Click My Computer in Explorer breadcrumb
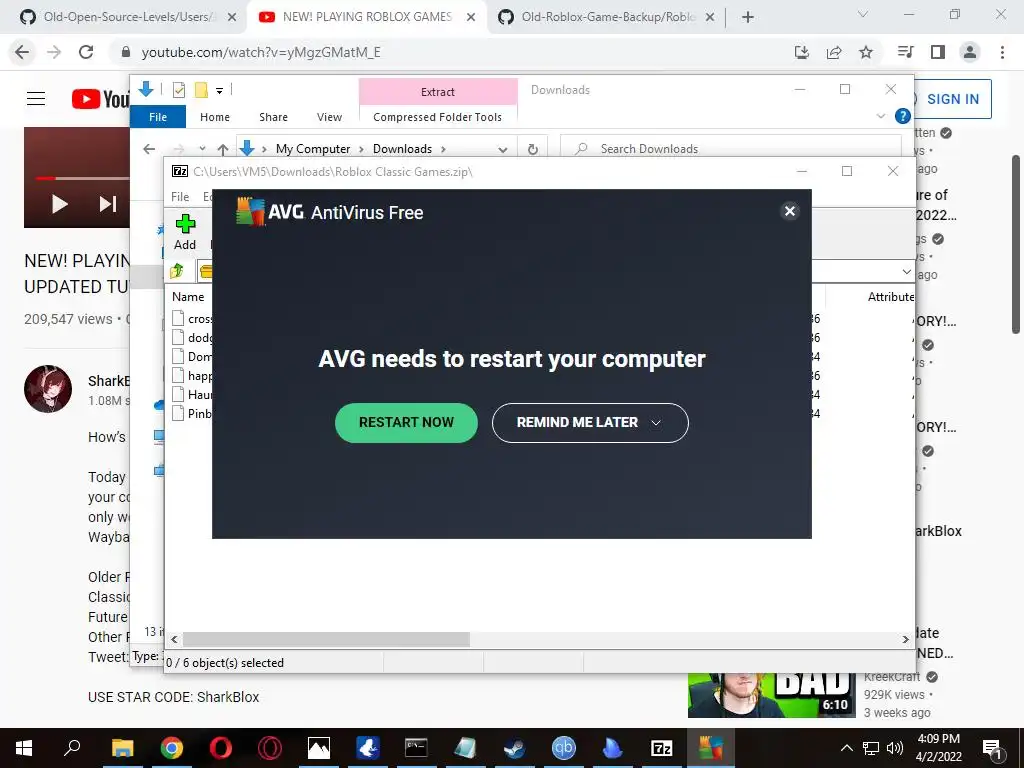 (x=313, y=149)
